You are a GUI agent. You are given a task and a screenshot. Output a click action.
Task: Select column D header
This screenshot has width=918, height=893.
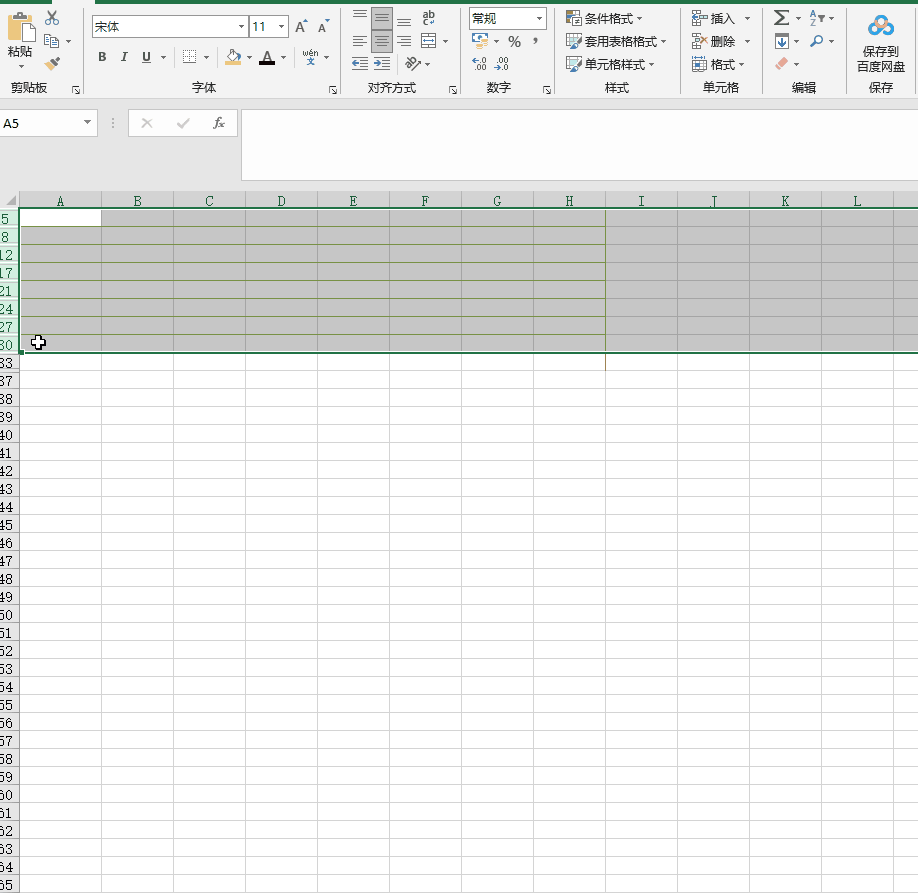point(282,201)
